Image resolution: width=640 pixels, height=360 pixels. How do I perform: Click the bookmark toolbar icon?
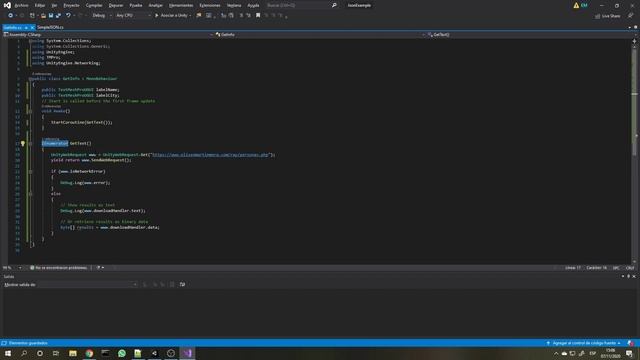[x=258, y=16]
